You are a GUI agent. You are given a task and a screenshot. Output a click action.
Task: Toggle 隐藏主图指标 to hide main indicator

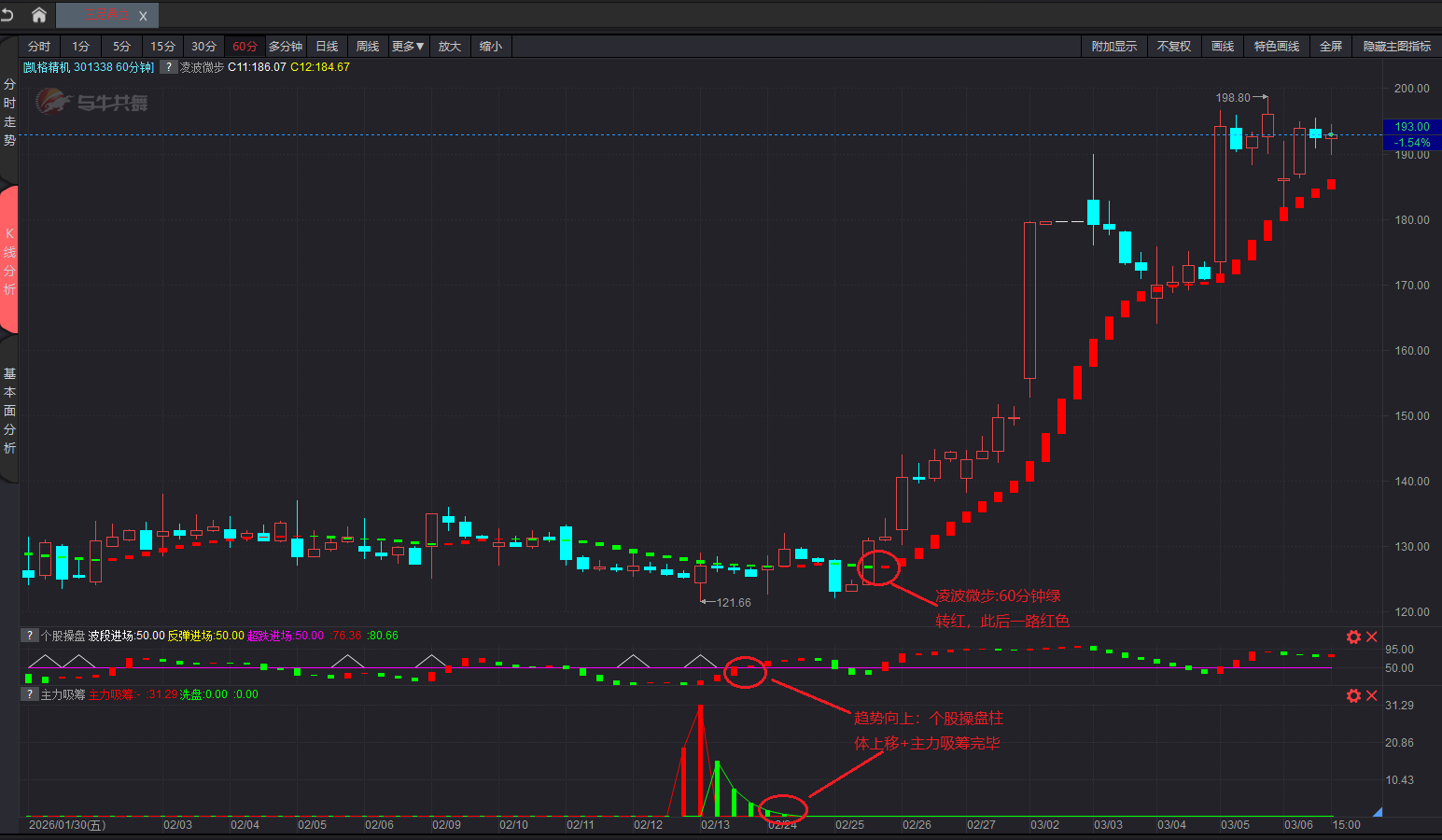(1396, 47)
